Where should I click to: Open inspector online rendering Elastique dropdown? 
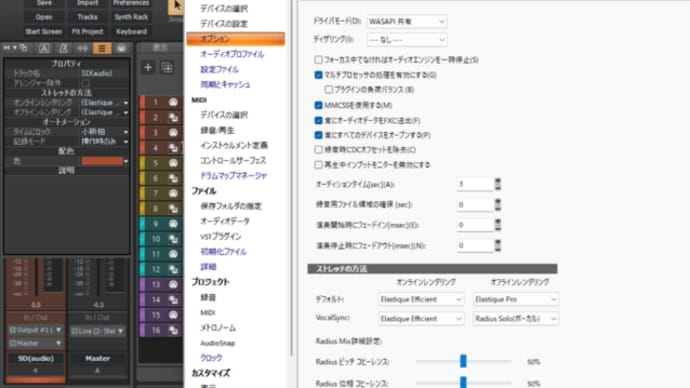105,102
